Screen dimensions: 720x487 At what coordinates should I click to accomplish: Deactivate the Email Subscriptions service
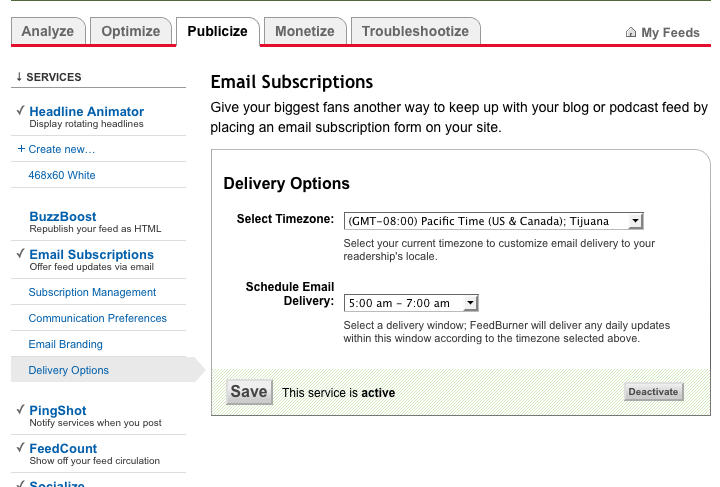pos(653,392)
